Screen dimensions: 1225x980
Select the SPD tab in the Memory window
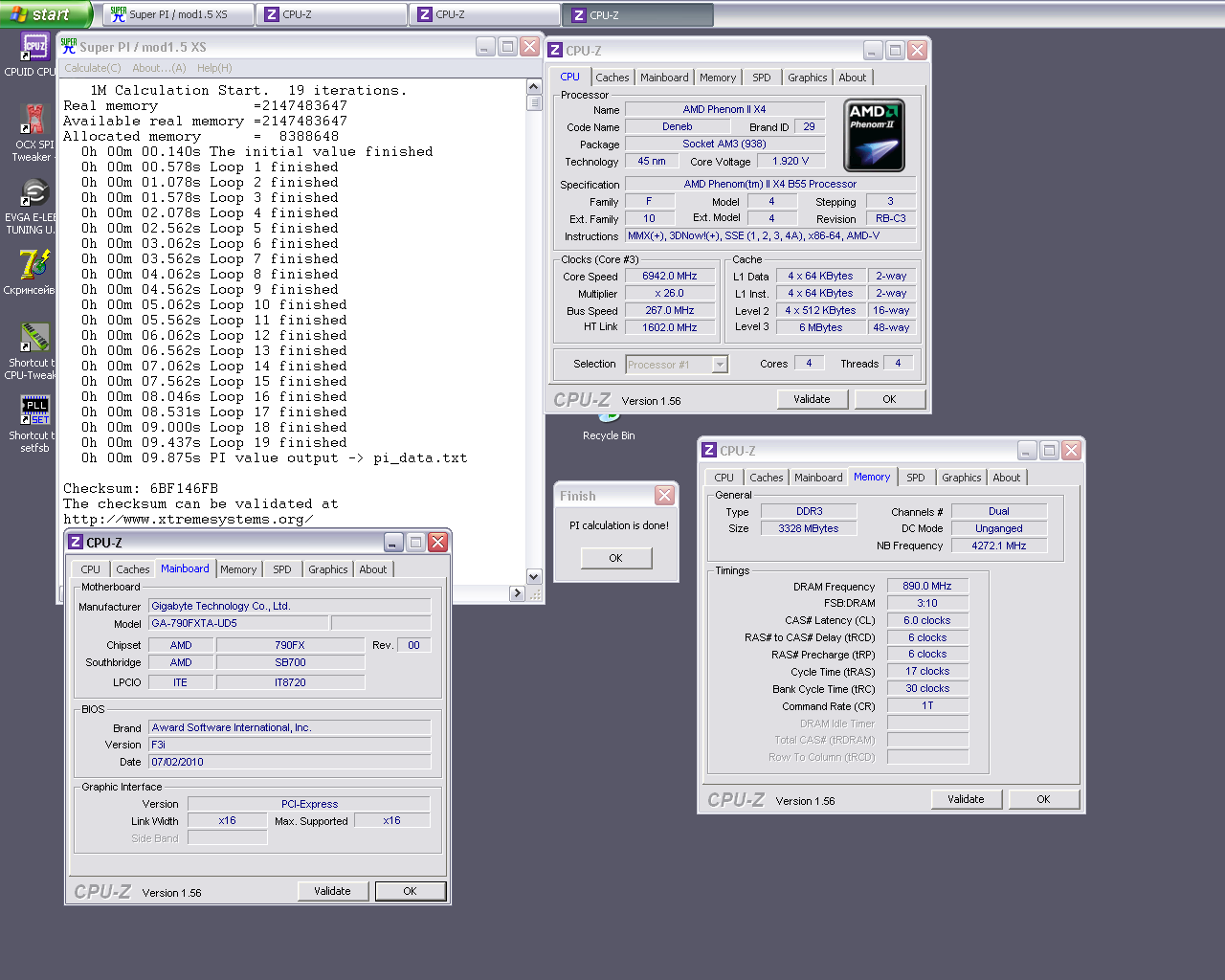916,478
